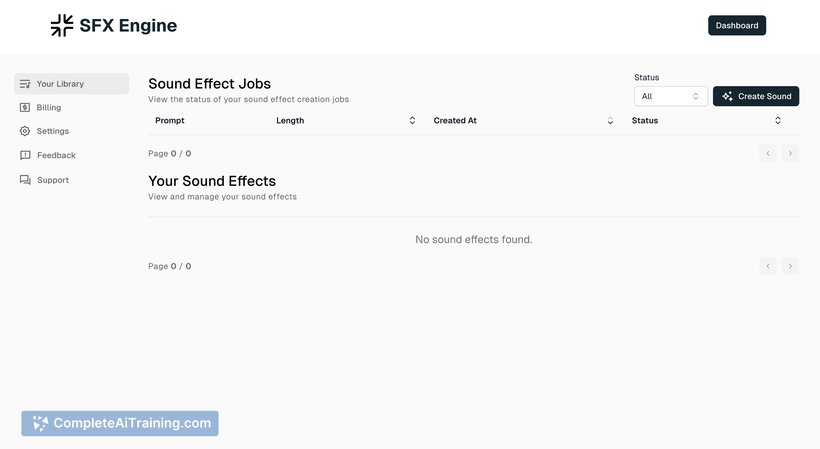Click the SFX Engine title text
This screenshot has height=449, width=820.
click(128, 25)
